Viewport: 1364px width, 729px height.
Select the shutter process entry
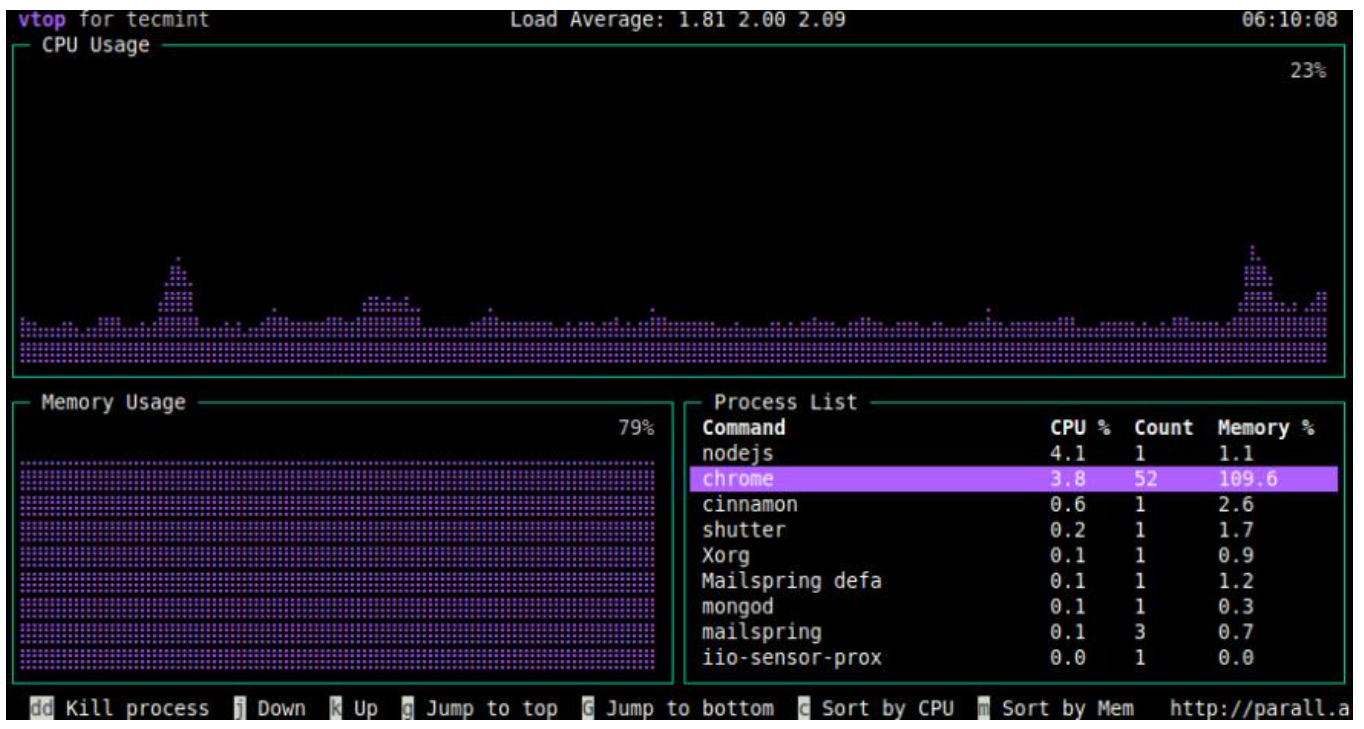(743, 530)
